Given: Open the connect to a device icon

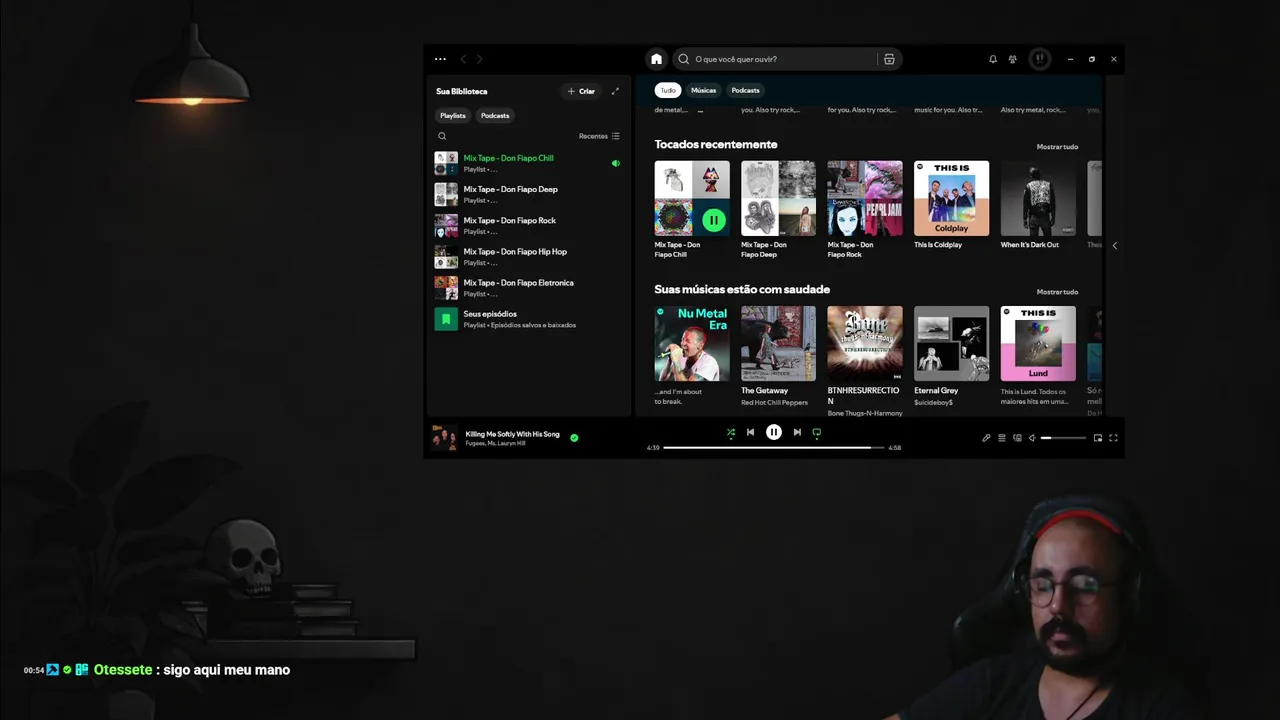Looking at the screenshot, I should pos(1018,438).
